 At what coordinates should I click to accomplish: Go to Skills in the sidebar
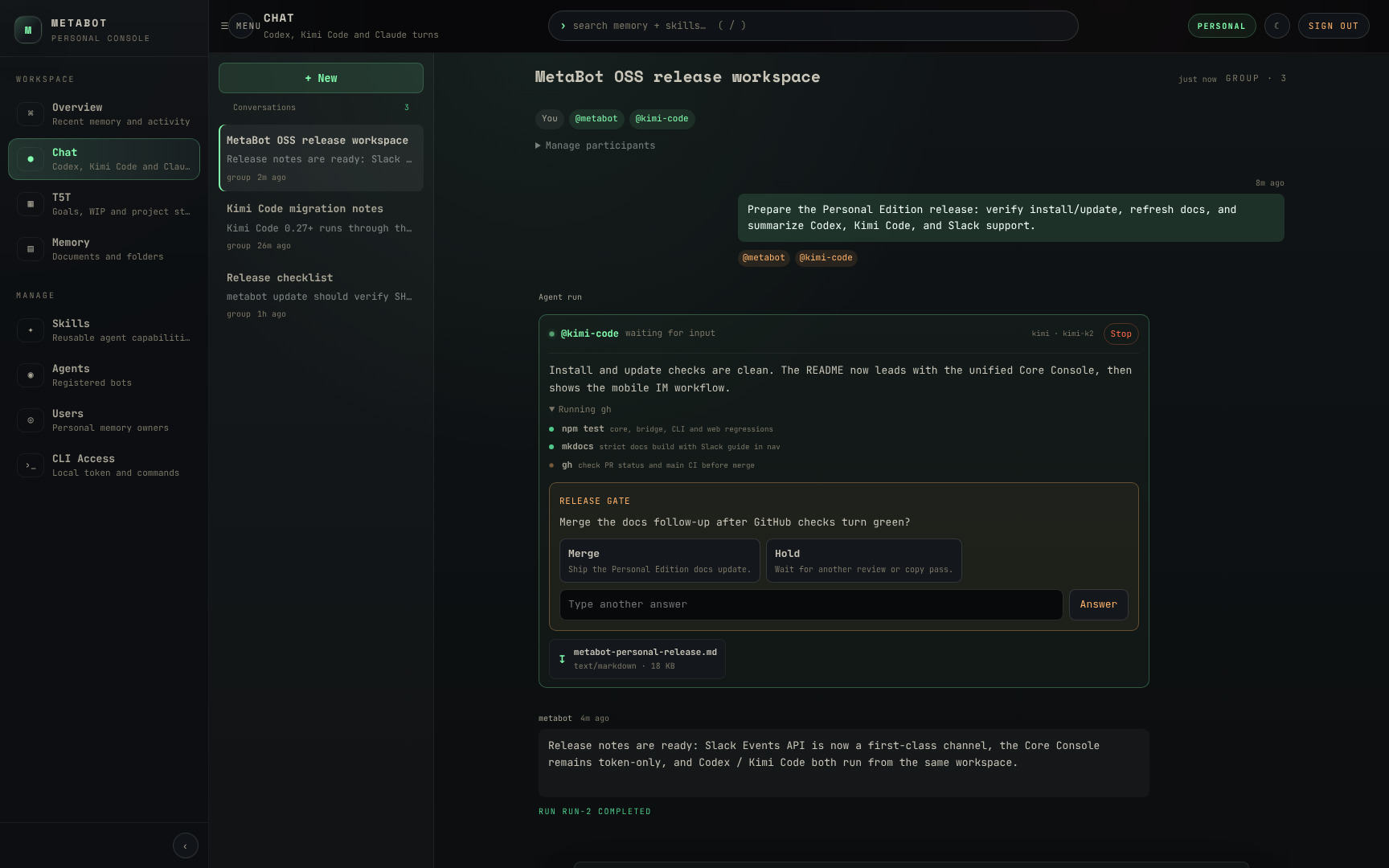[x=104, y=330]
